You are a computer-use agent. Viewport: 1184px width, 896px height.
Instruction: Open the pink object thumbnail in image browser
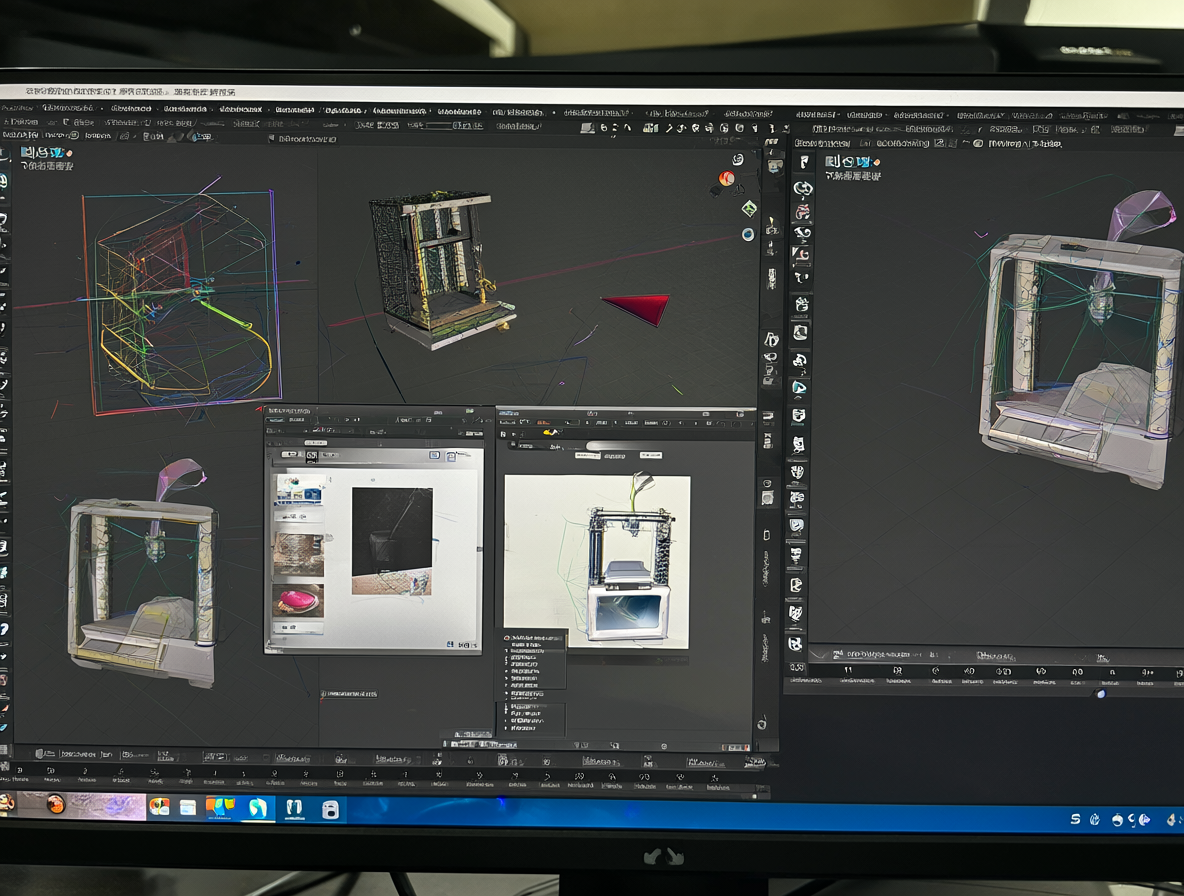coord(298,602)
